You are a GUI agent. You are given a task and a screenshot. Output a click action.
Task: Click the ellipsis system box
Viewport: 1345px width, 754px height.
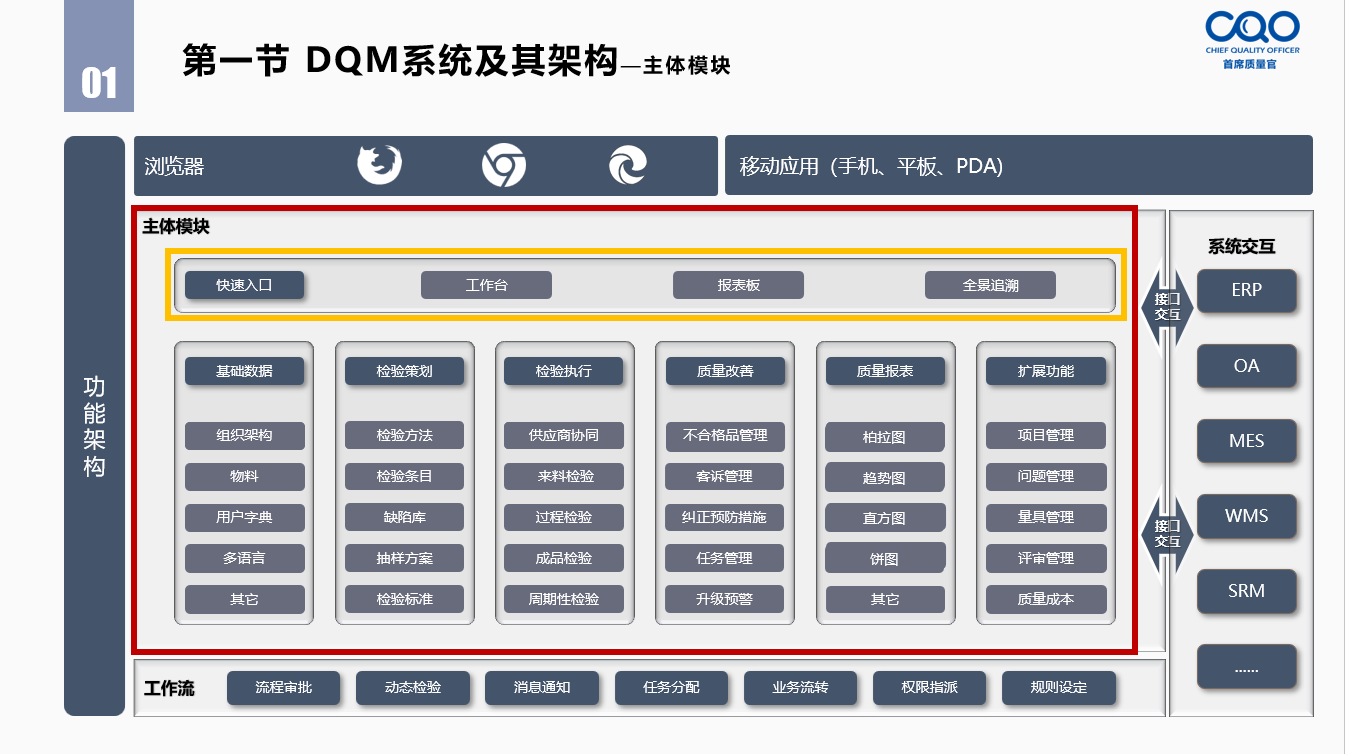coord(1246,666)
